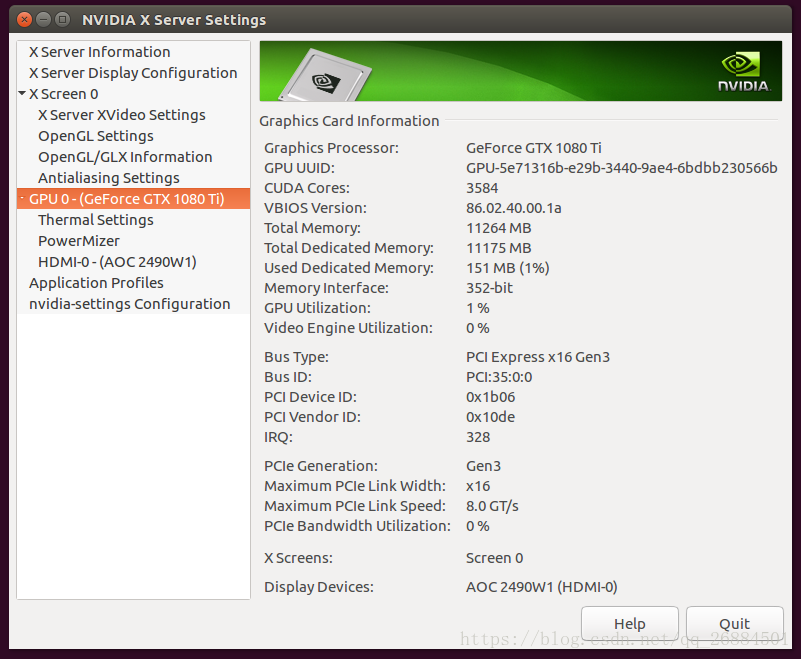
Task: Open Antialiasing Settings
Action: tap(109, 178)
